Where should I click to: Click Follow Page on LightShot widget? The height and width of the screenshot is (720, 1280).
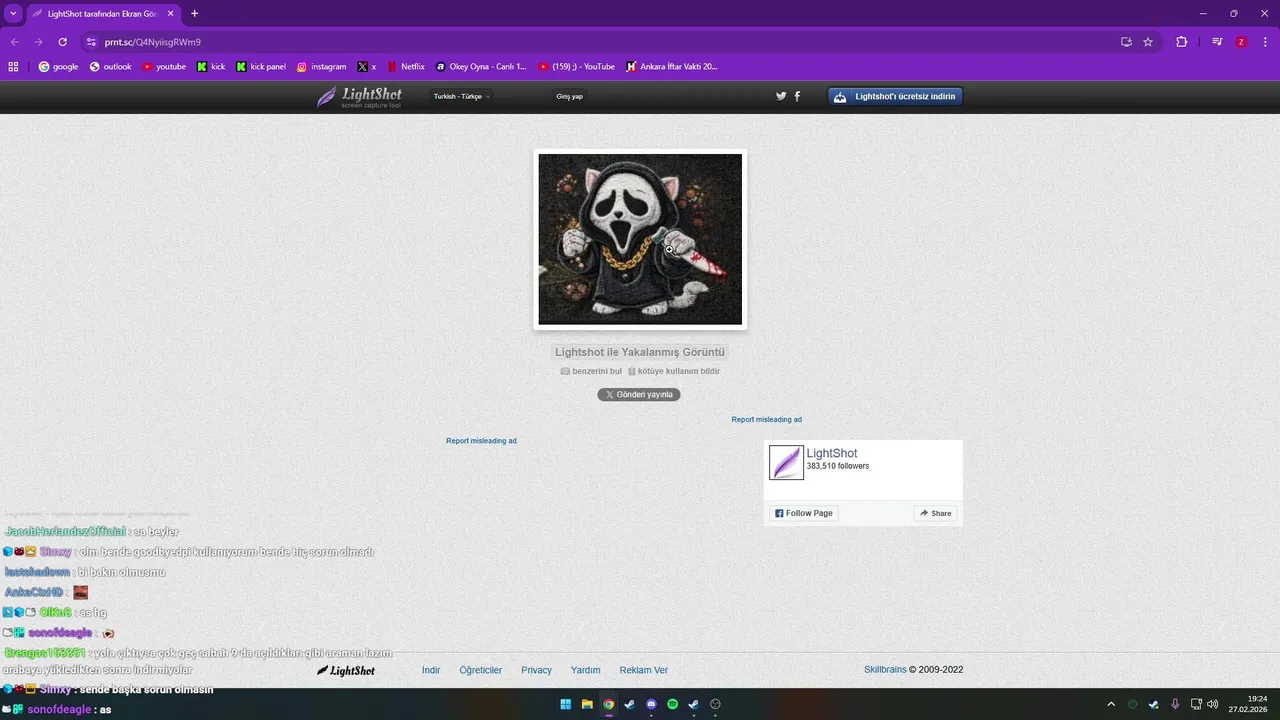[x=803, y=513]
